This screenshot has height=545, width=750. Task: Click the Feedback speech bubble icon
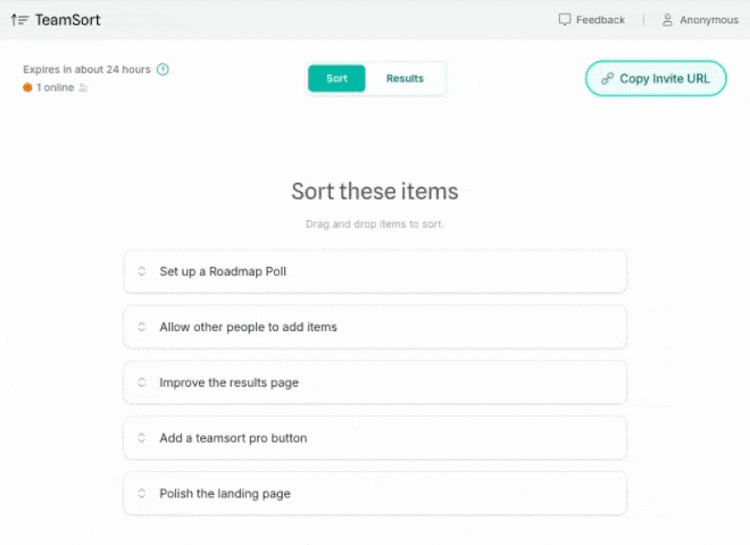(x=565, y=19)
